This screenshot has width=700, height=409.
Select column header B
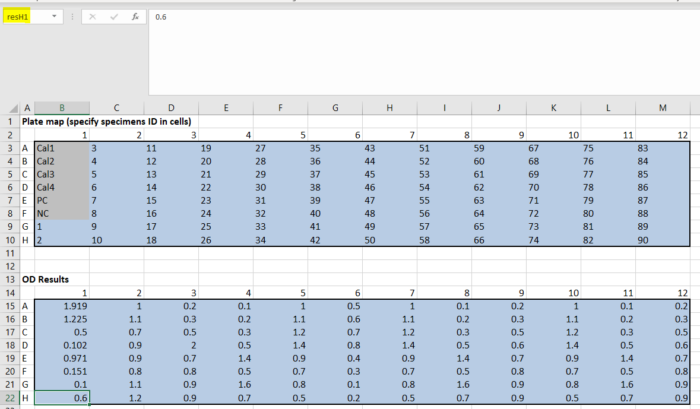pos(62,108)
